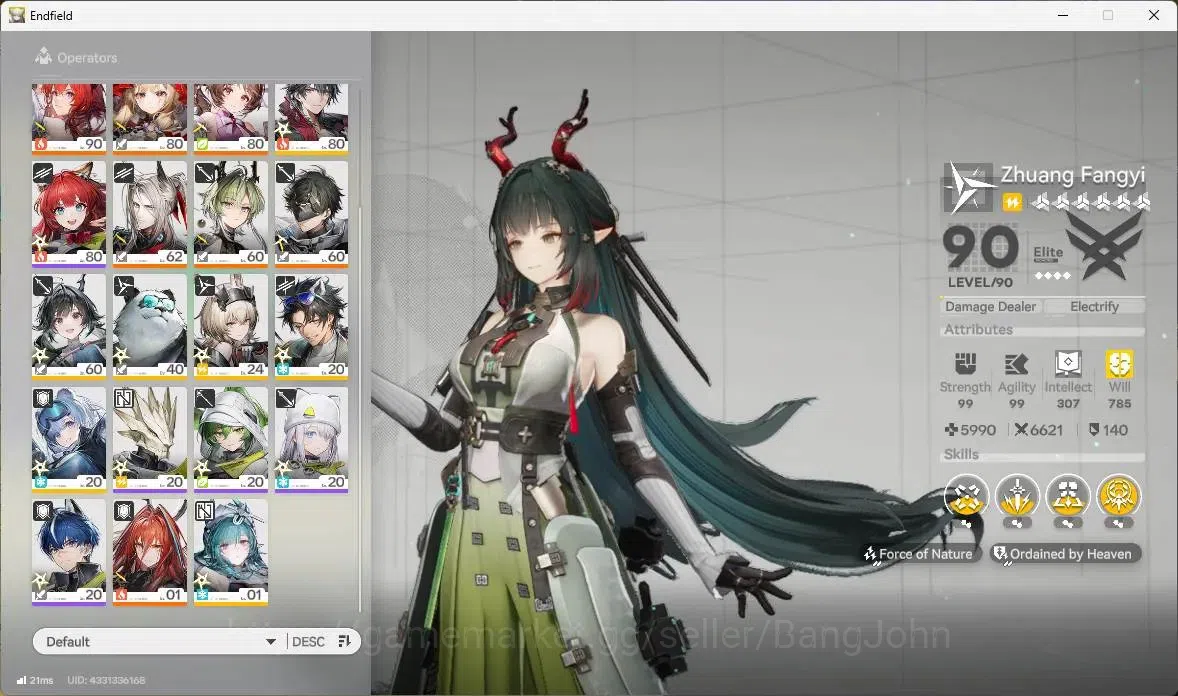
Task: Click the Damage Dealer role tag
Action: click(990, 307)
